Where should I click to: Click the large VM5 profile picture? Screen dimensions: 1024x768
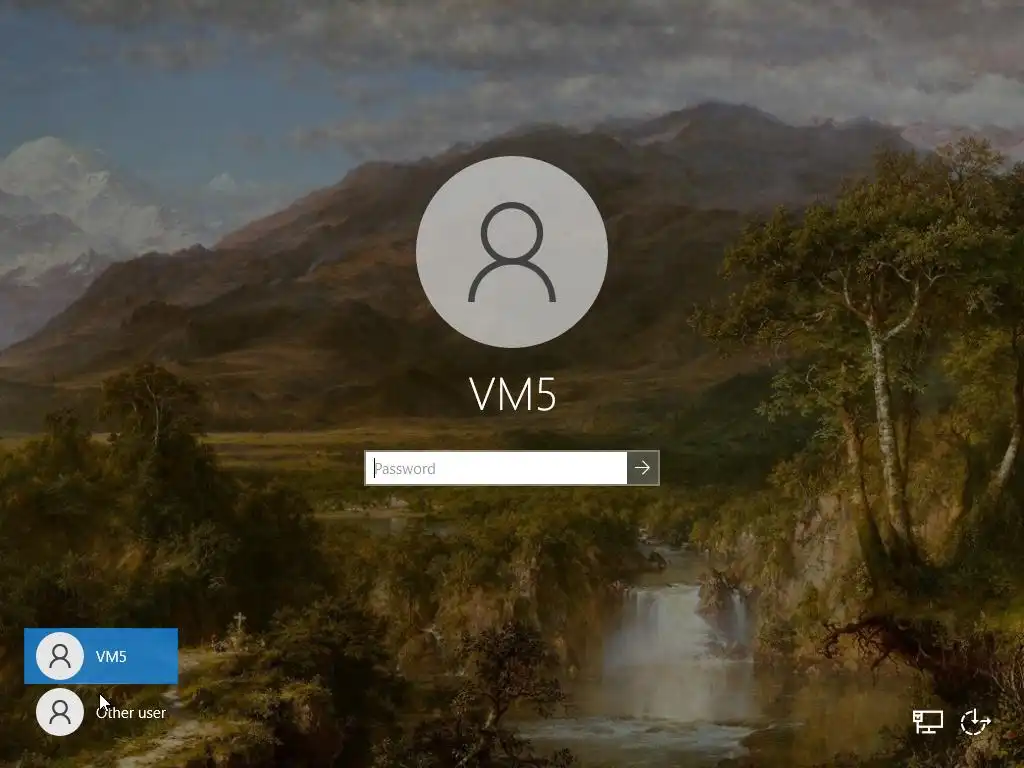[x=512, y=251]
